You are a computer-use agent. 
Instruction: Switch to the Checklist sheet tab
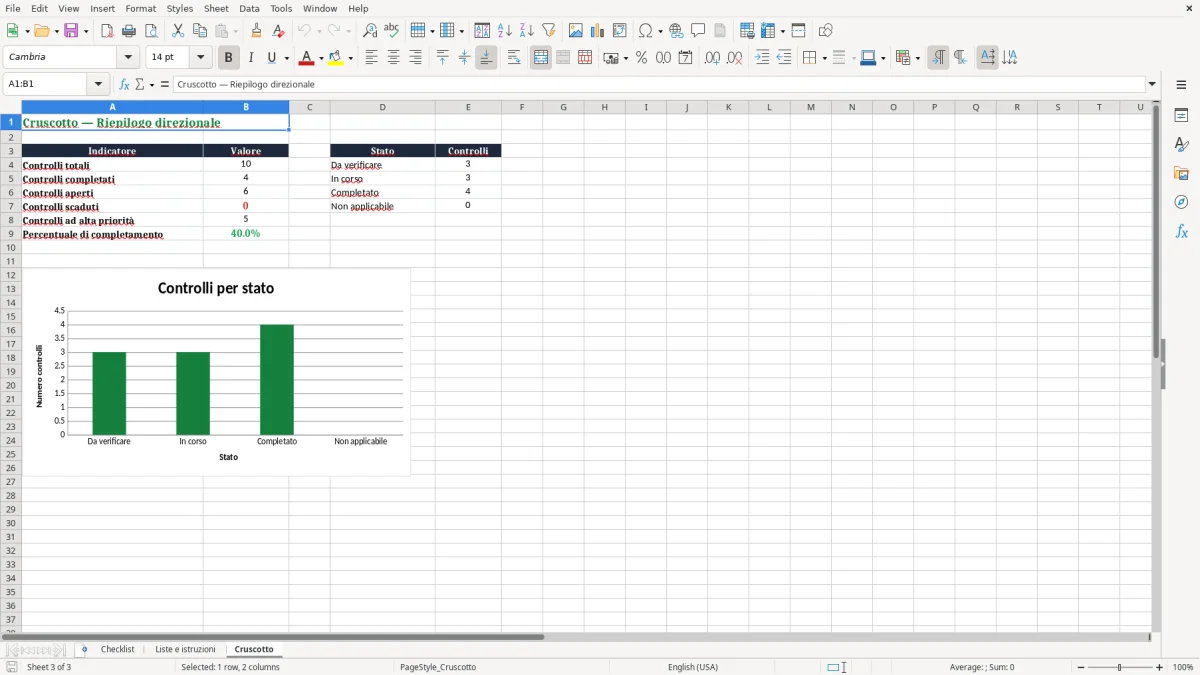[x=117, y=650]
